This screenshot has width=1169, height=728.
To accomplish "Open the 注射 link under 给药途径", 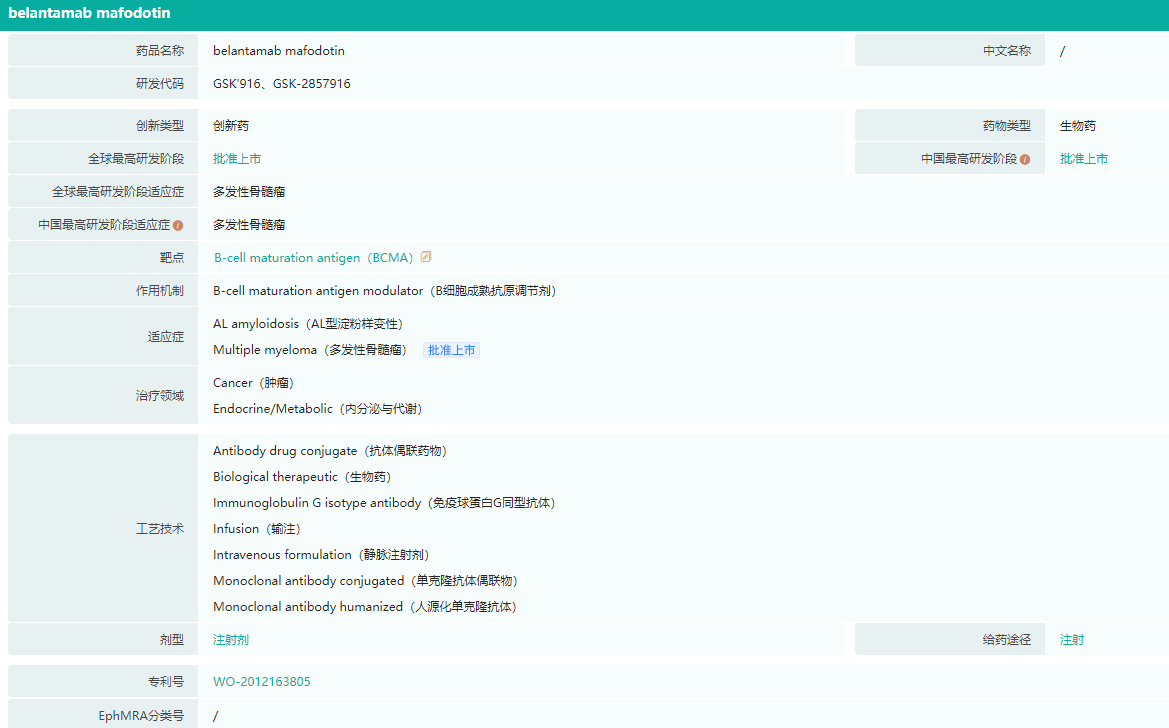I will (1072, 640).
